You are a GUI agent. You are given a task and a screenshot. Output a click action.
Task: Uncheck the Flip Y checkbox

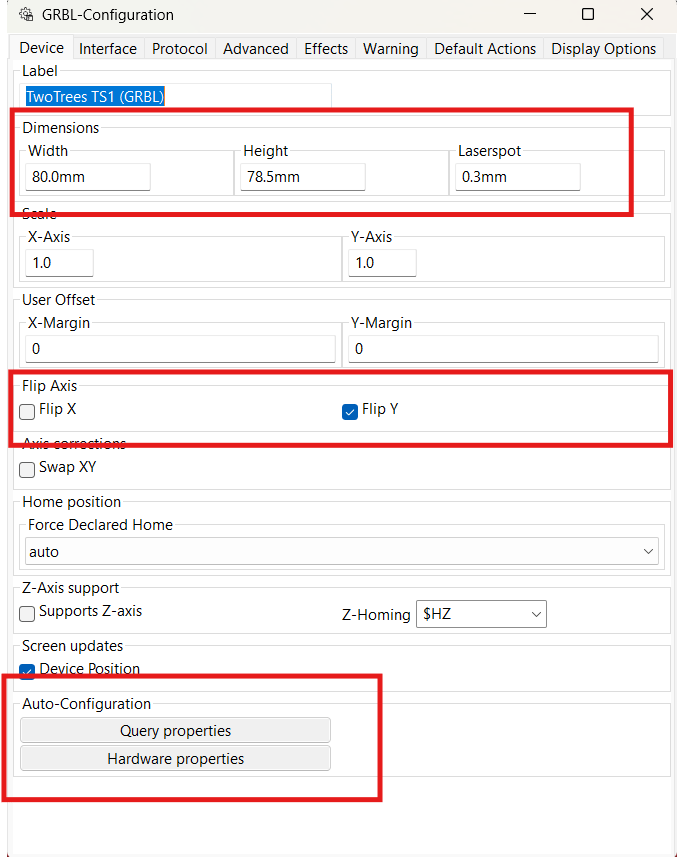pos(350,411)
